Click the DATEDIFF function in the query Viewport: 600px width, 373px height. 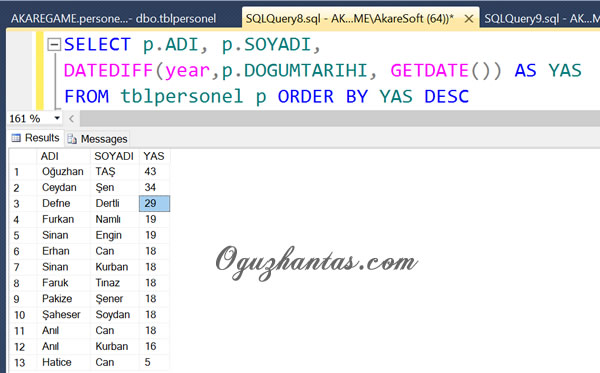(108, 70)
